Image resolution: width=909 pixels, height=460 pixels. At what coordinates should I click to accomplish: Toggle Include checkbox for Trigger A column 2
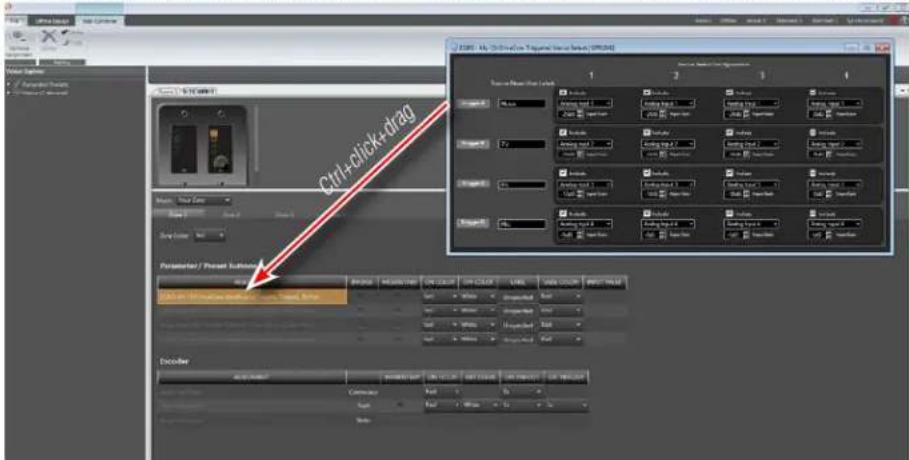646,92
